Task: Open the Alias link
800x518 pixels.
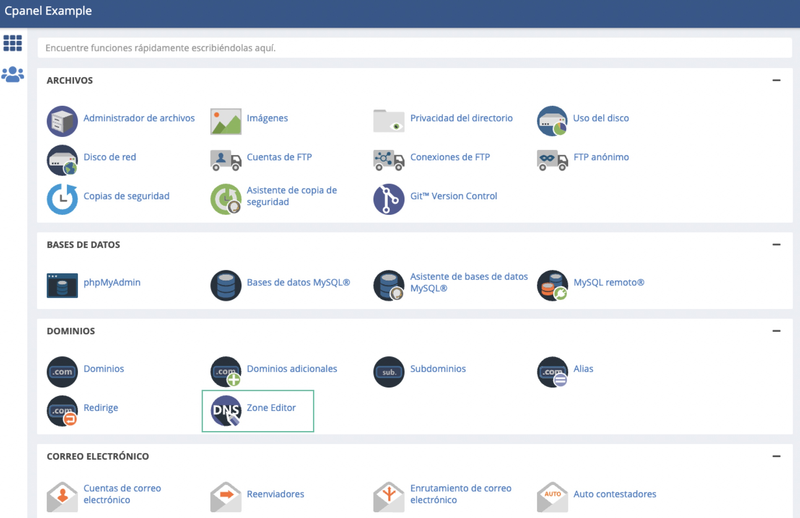Action: (583, 368)
